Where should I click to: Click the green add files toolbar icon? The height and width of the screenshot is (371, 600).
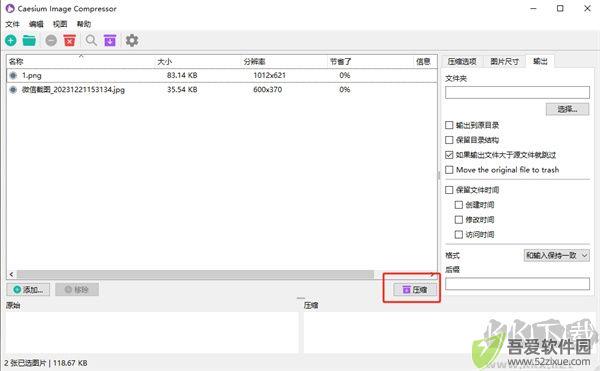pos(11,40)
